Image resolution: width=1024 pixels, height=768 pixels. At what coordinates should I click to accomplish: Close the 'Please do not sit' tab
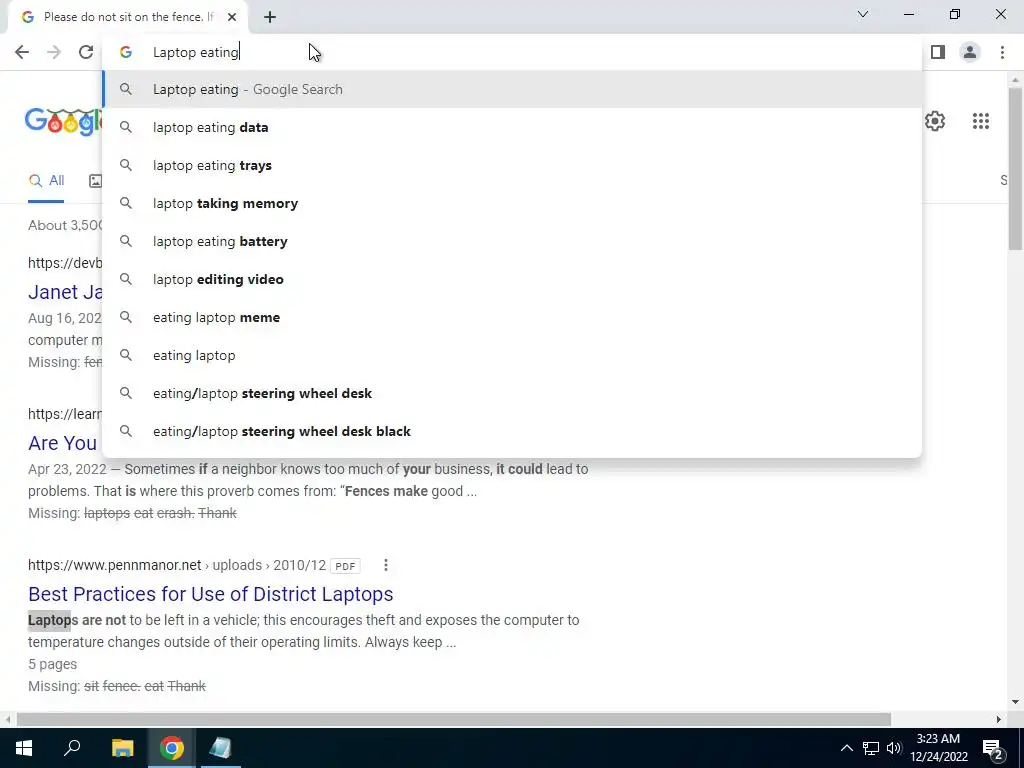click(232, 17)
